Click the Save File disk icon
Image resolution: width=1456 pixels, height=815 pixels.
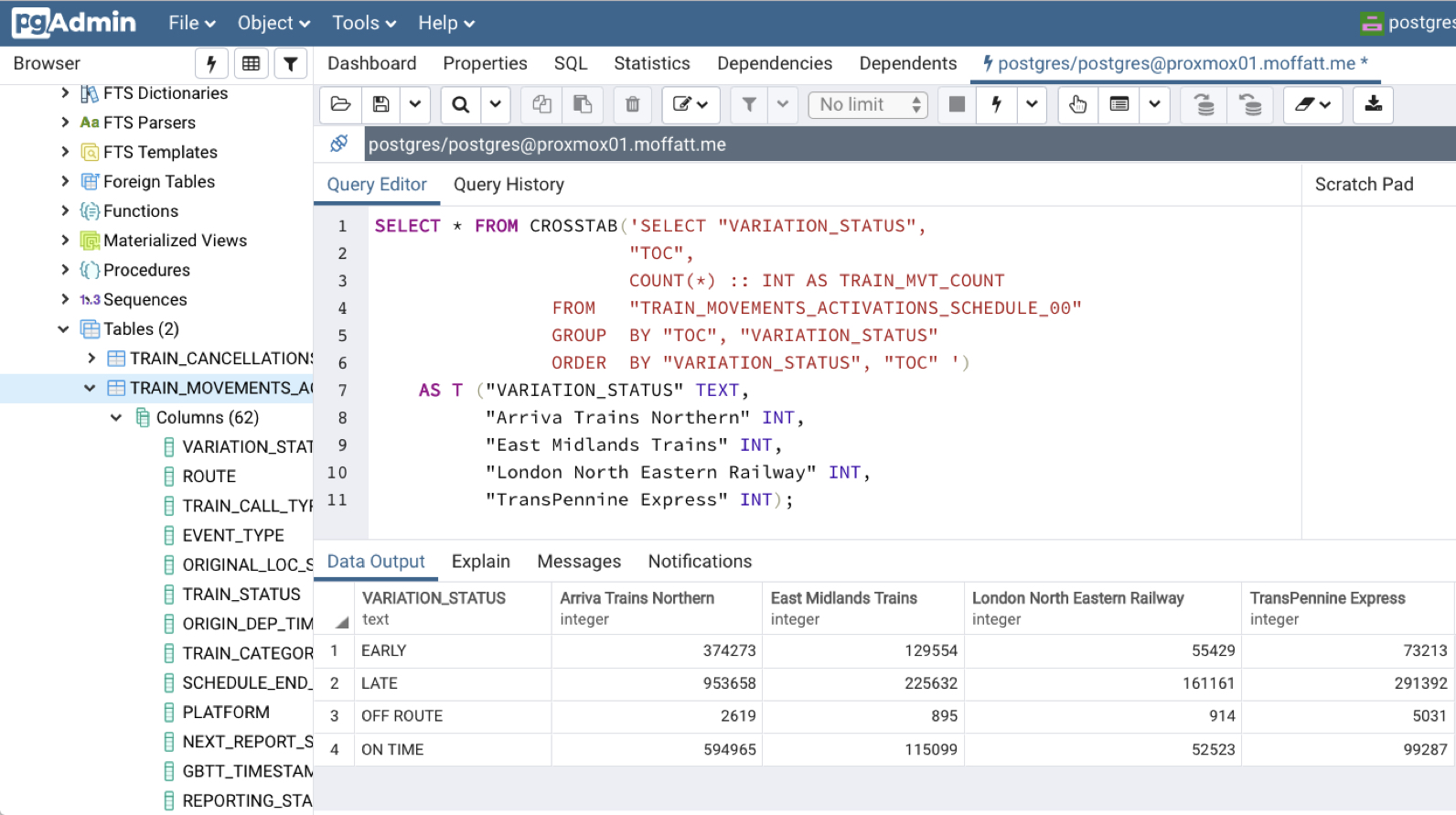381,104
